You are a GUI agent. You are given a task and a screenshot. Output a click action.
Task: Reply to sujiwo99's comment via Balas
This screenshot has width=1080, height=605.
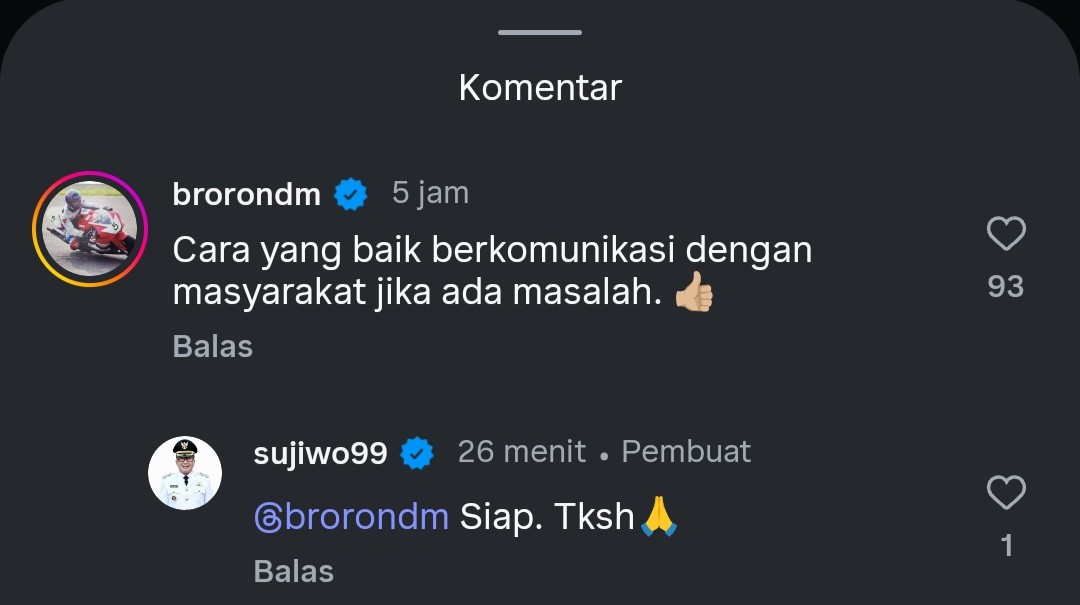[293, 572]
